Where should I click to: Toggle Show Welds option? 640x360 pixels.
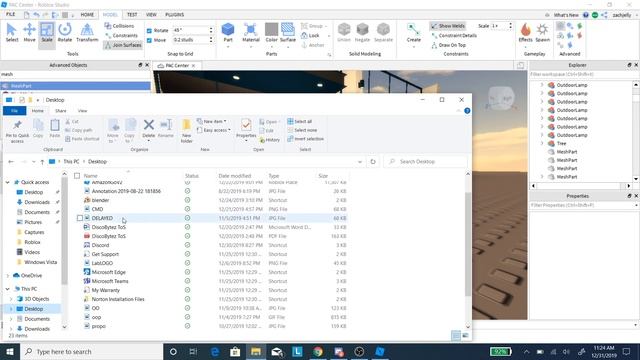pyautogui.click(x=448, y=26)
